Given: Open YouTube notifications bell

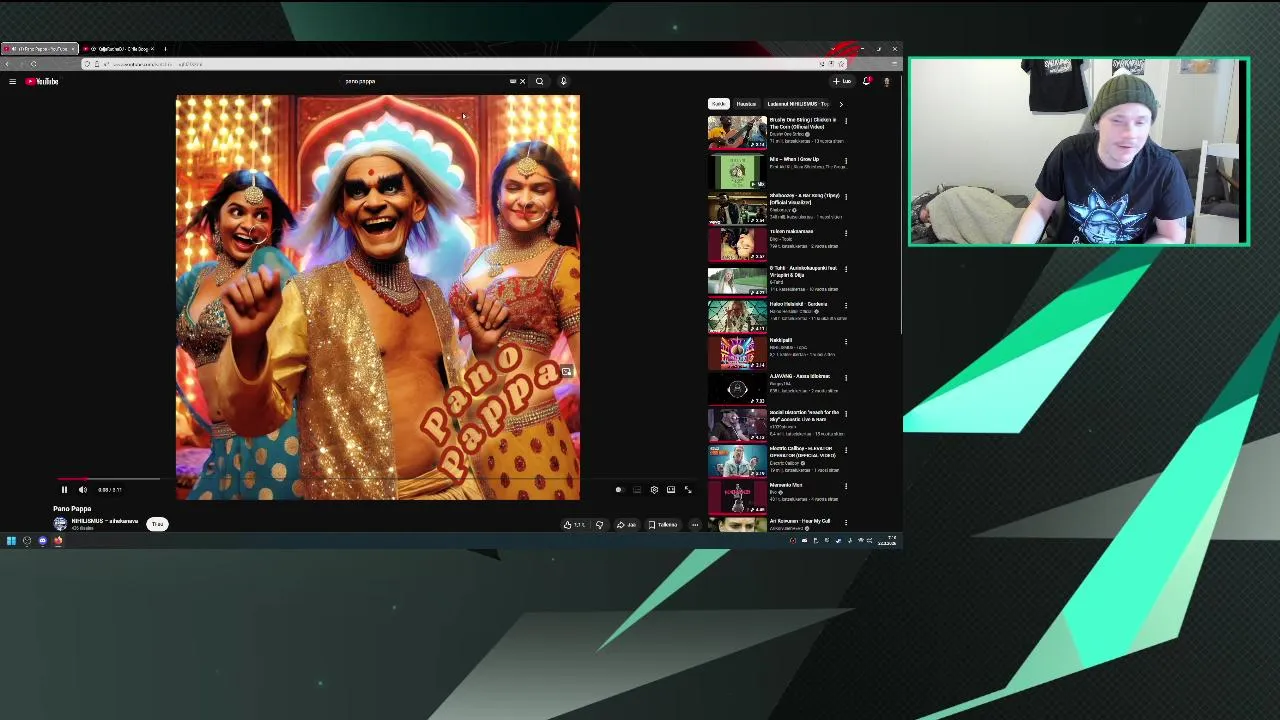Looking at the screenshot, I should (867, 82).
